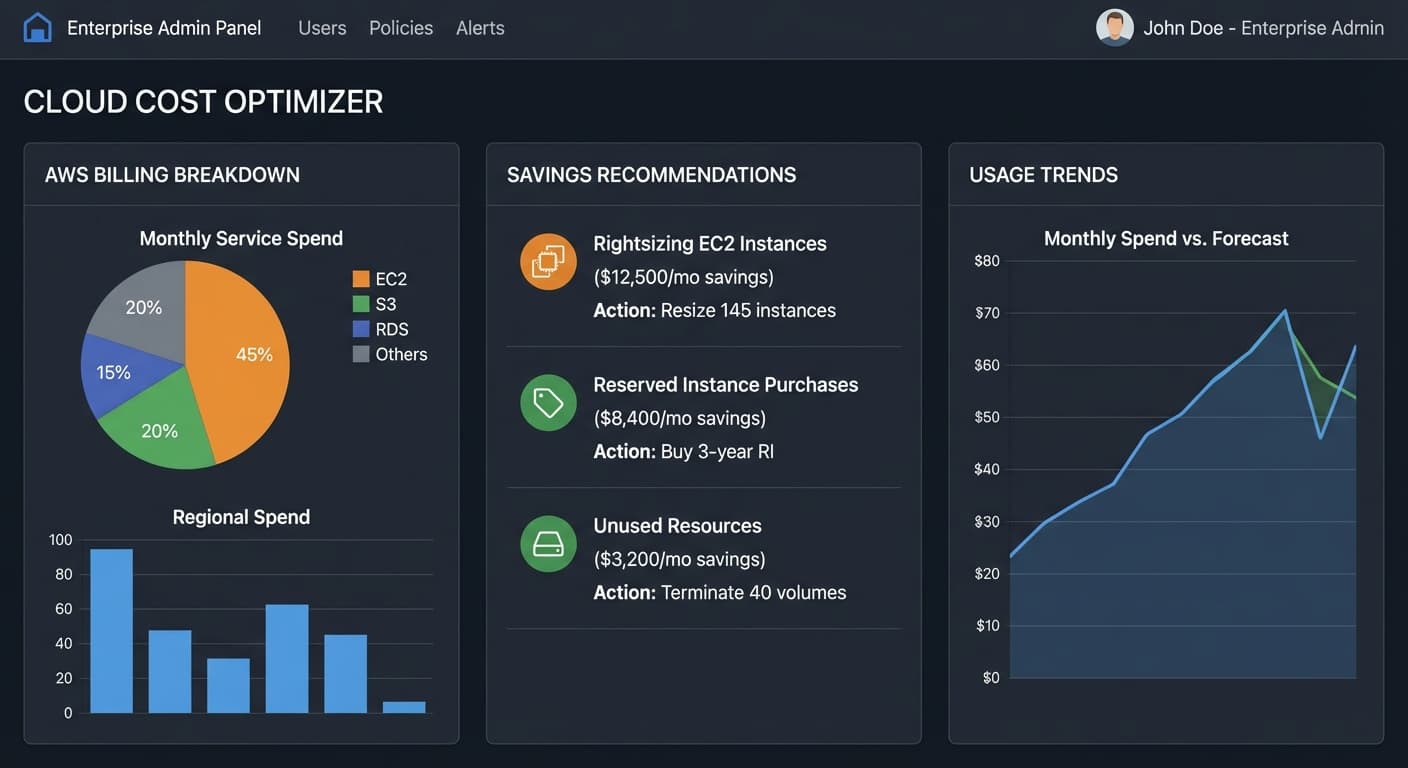This screenshot has width=1408, height=768.
Task: Click the green Reserved Instance tag icon
Action: 548,403
